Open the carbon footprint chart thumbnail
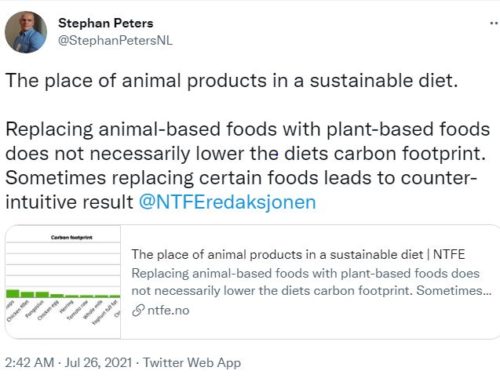This screenshot has width=500, height=378. click(x=63, y=282)
